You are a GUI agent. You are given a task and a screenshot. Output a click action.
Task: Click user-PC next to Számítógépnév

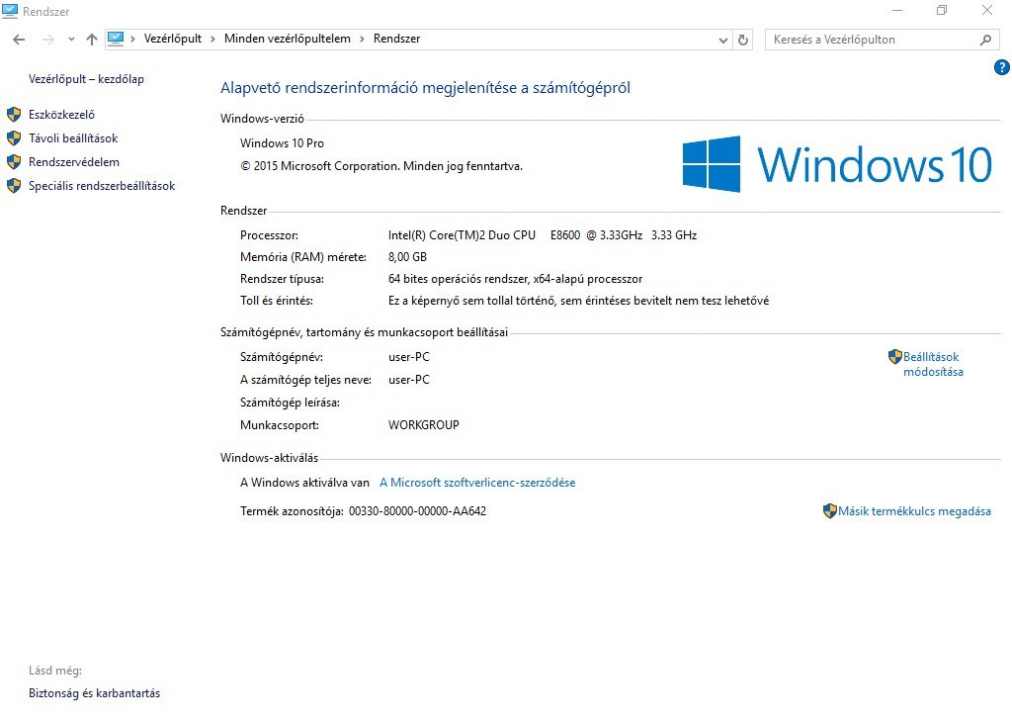click(409, 357)
